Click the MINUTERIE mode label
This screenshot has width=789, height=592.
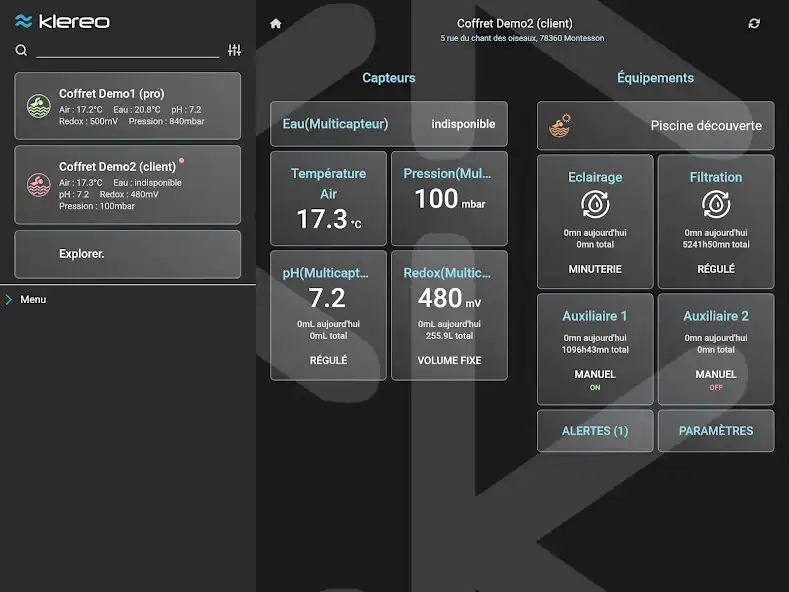coord(595,269)
